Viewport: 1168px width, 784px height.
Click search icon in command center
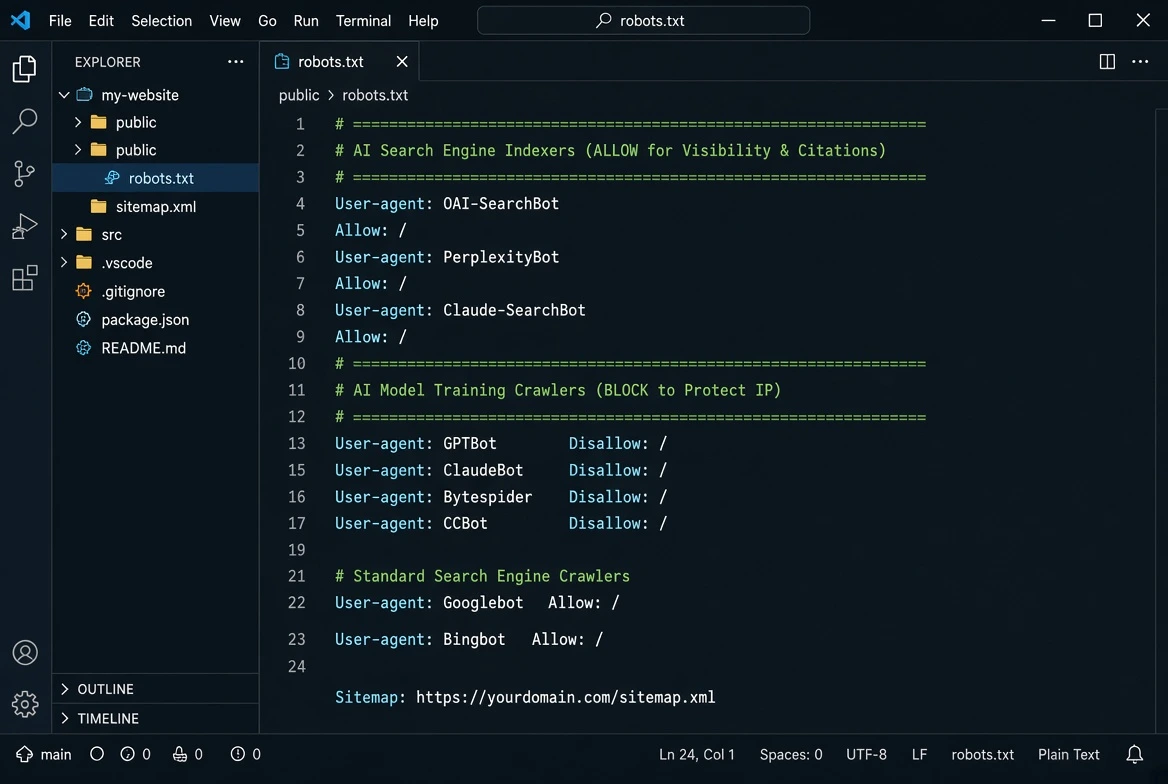click(603, 20)
